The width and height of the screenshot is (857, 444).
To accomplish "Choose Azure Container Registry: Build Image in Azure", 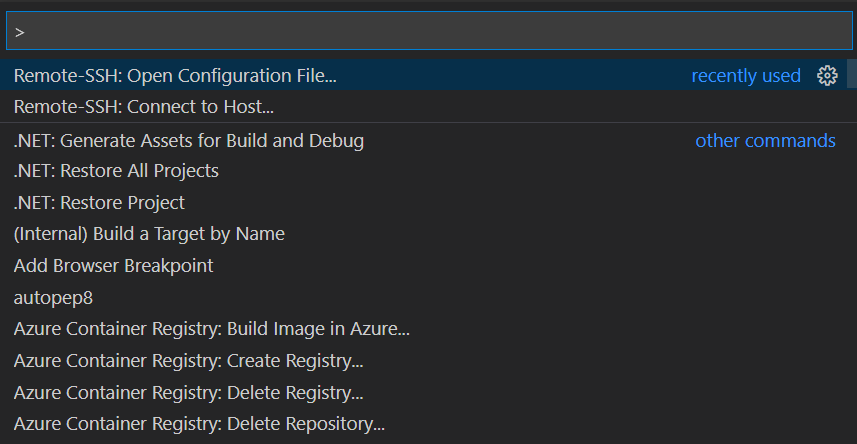I will tap(424, 329).
